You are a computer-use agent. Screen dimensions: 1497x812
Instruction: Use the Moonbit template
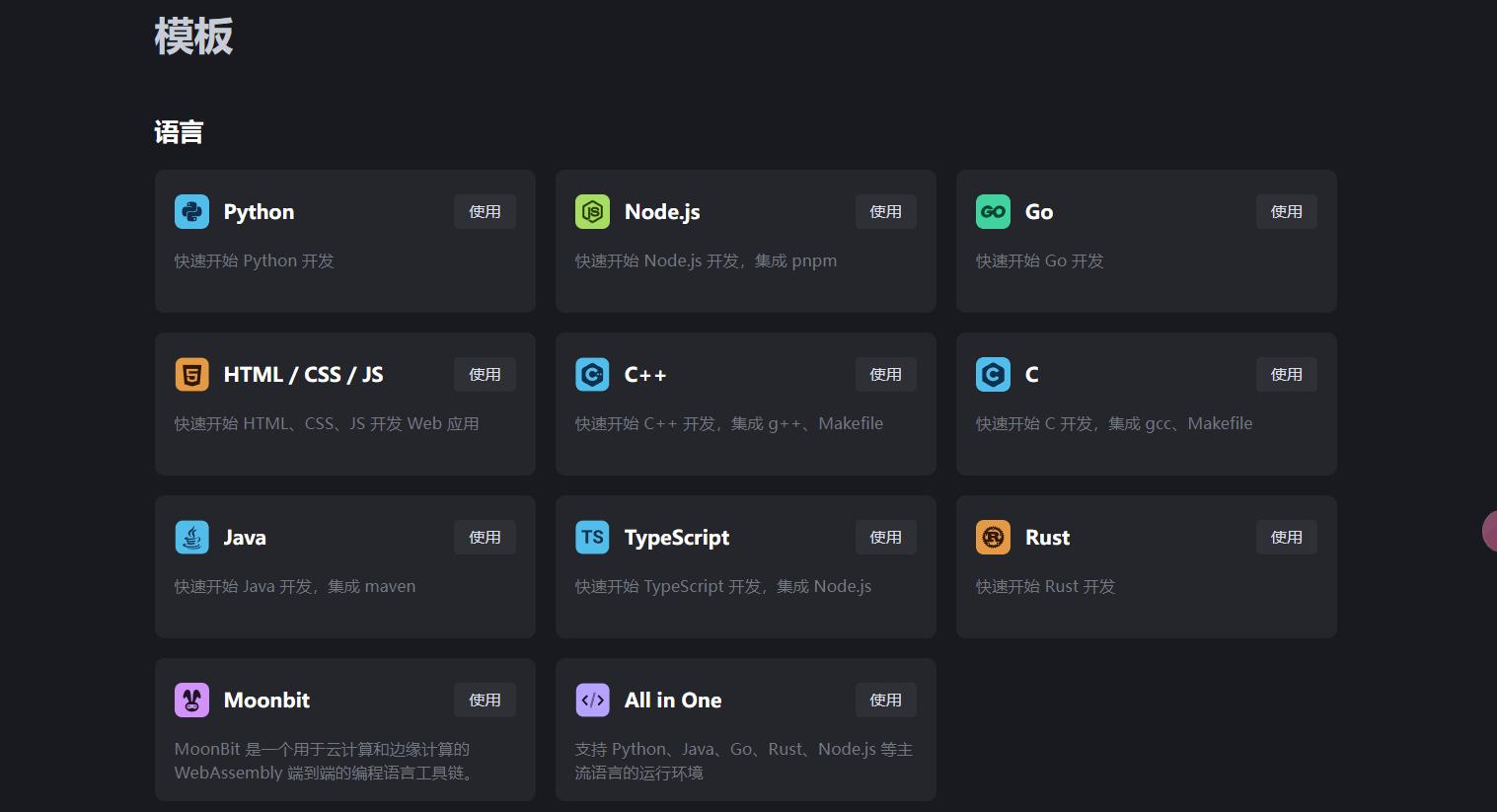coord(485,700)
